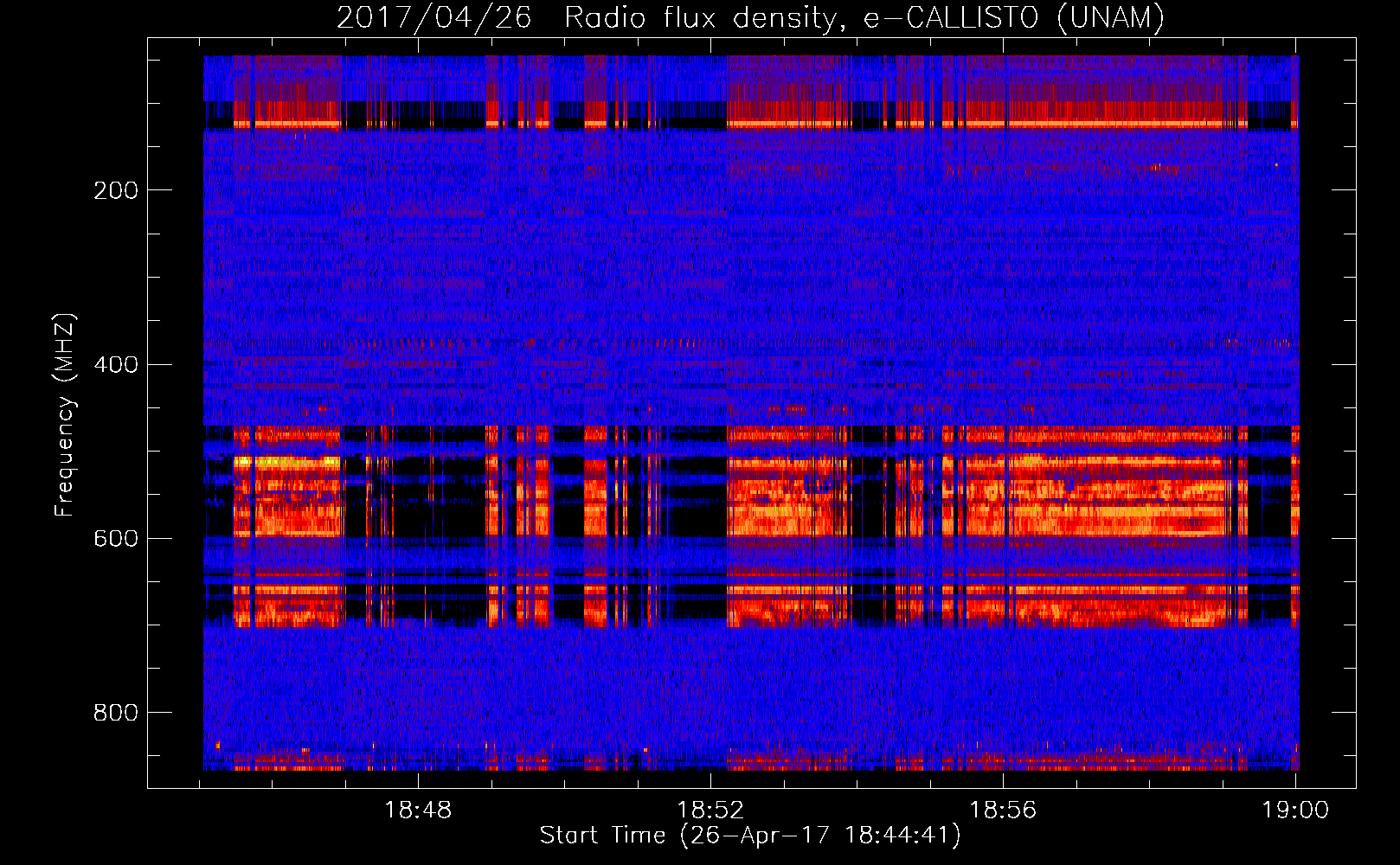The width and height of the screenshot is (1400, 865).
Task: Click the 600 frequency tick label
Action: 116,539
